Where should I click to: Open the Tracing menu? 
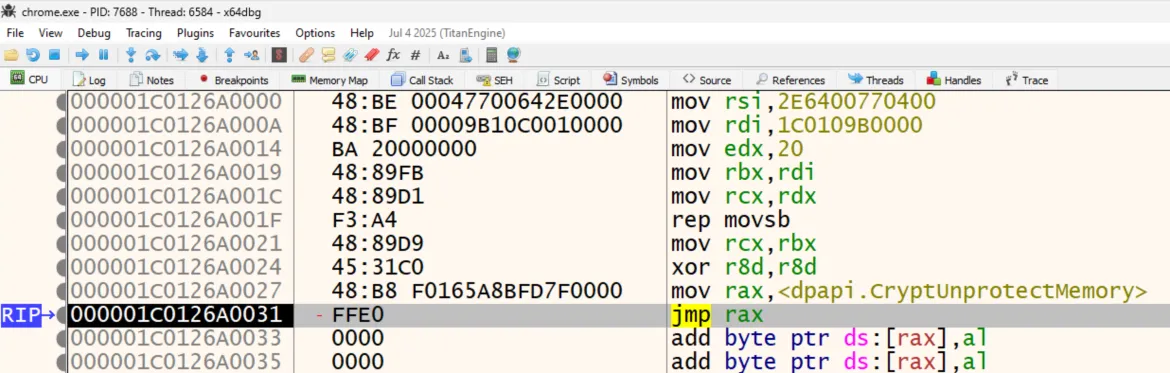coord(143,33)
